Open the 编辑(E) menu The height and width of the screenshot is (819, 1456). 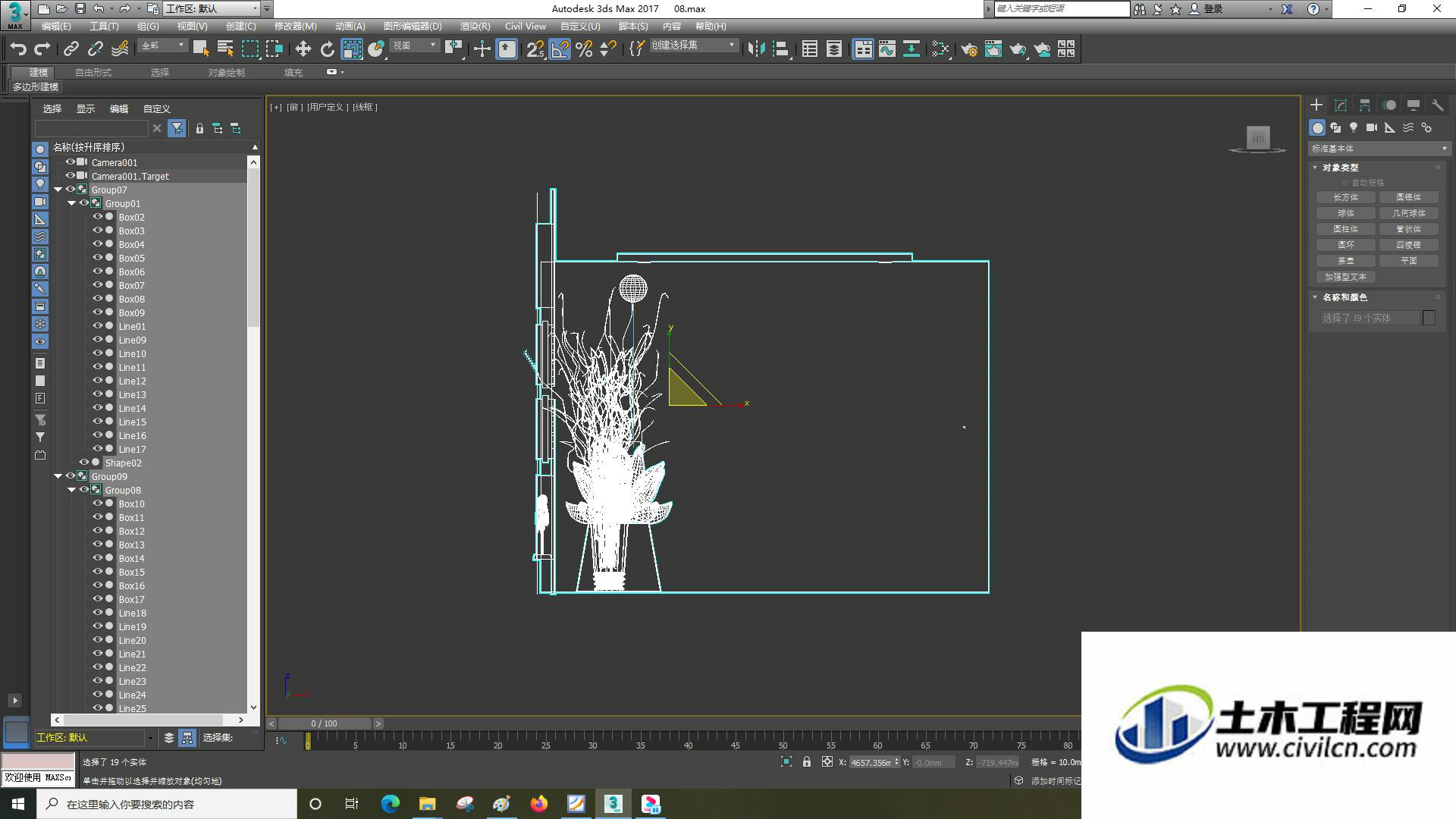[x=56, y=26]
